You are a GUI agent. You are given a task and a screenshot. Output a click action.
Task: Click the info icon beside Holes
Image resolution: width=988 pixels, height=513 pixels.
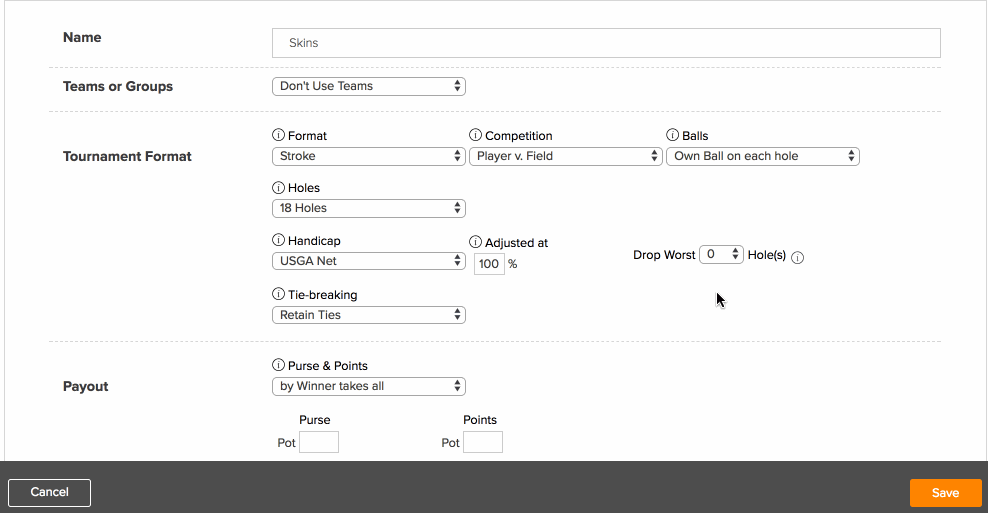pos(278,187)
